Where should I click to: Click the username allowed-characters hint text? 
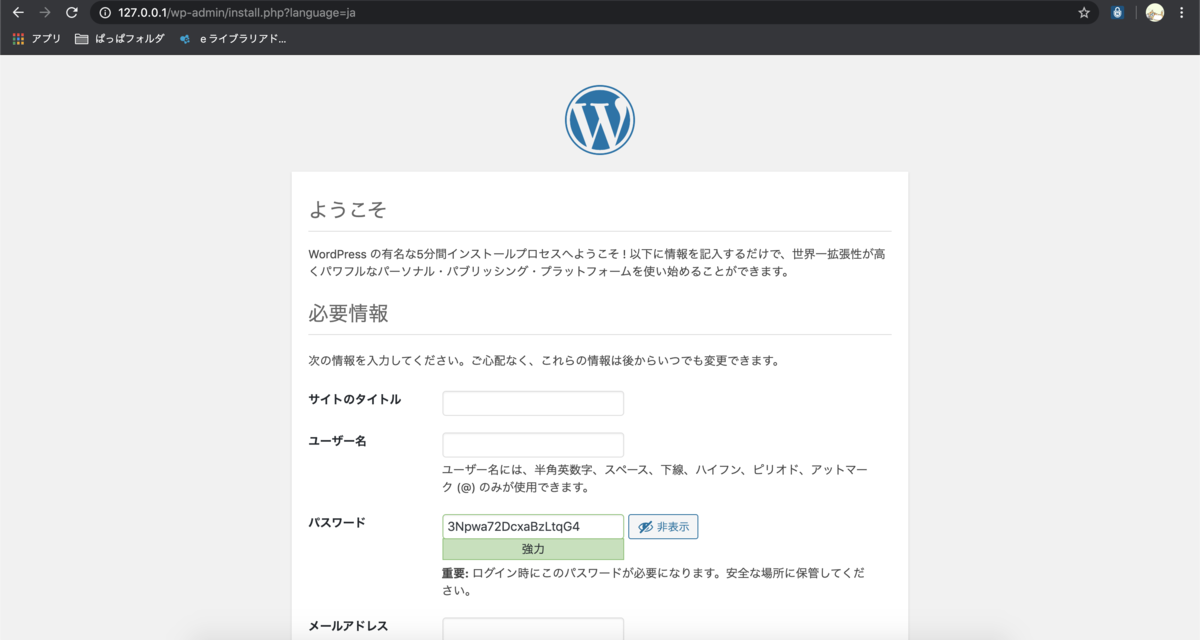click(x=655, y=478)
